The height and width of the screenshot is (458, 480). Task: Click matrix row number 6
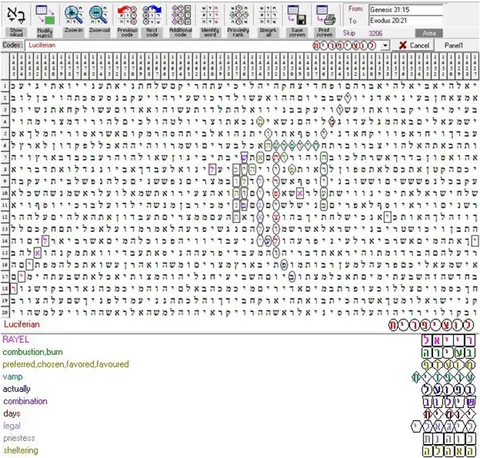click(x=5, y=145)
